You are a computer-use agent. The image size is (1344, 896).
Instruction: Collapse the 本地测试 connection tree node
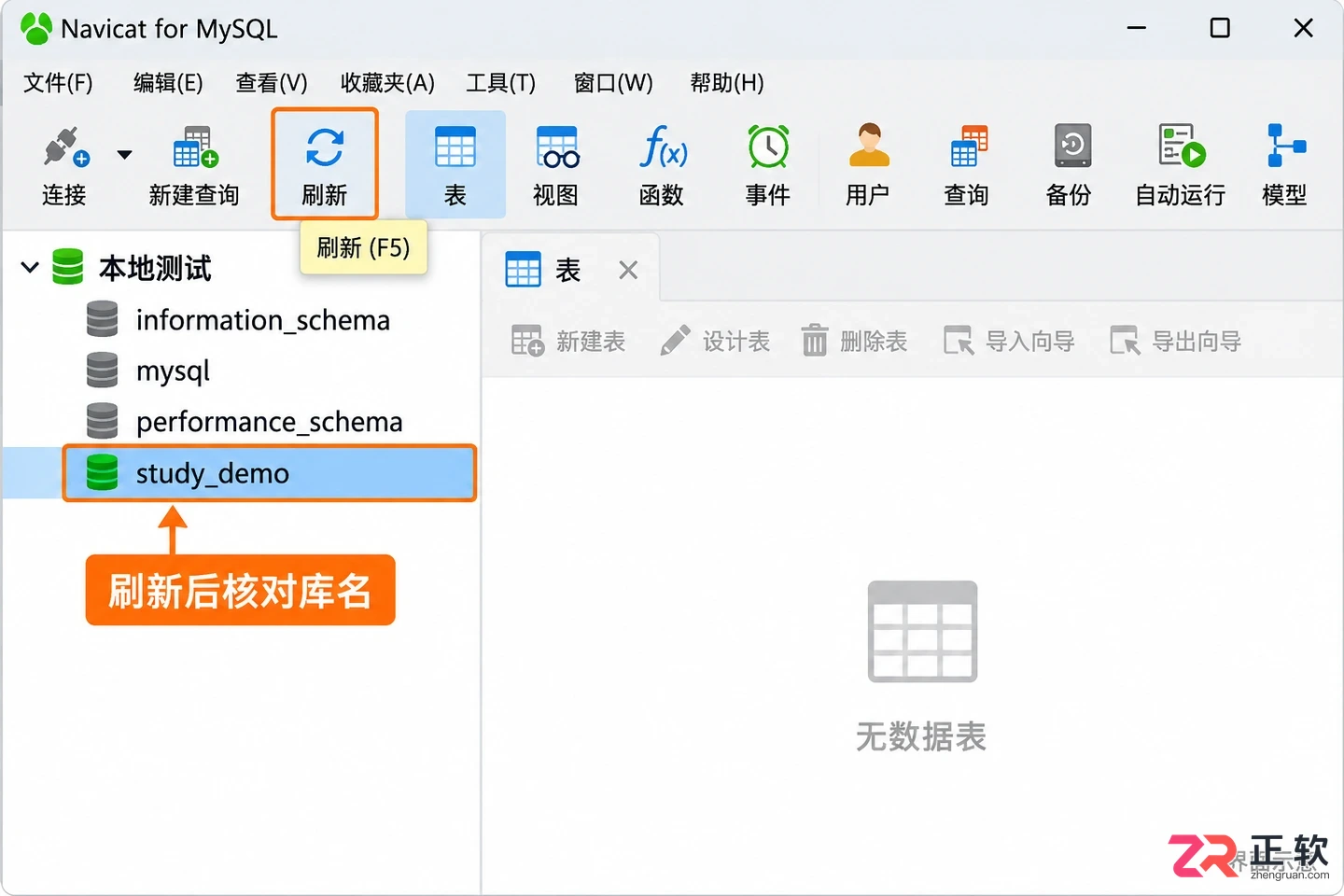coord(30,268)
